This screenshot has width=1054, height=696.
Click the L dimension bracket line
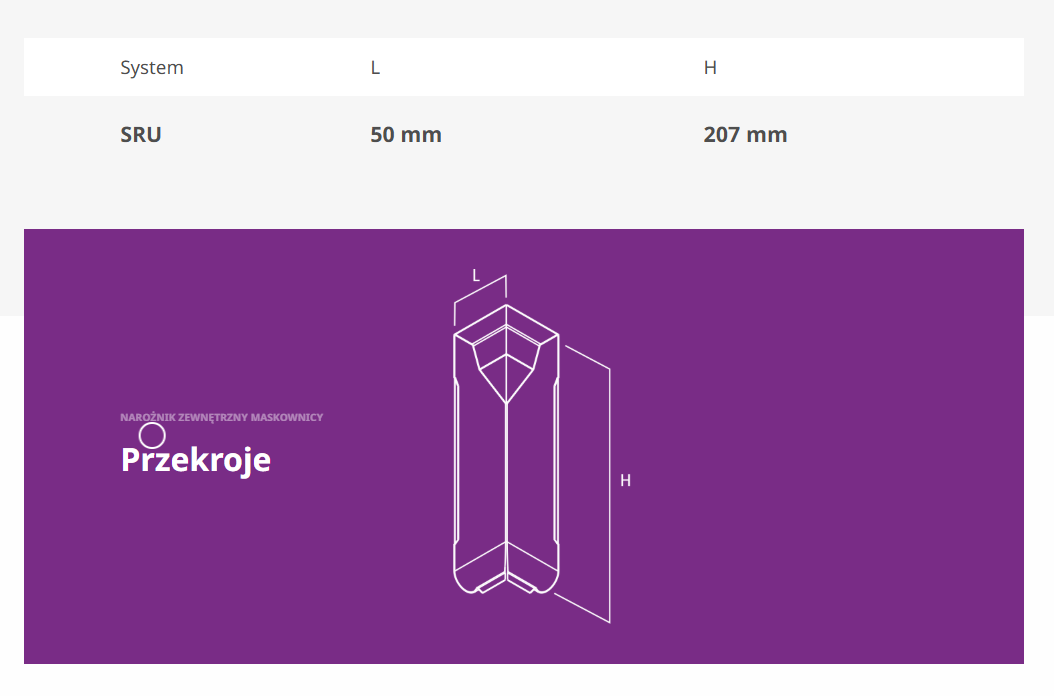pos(480,288)
